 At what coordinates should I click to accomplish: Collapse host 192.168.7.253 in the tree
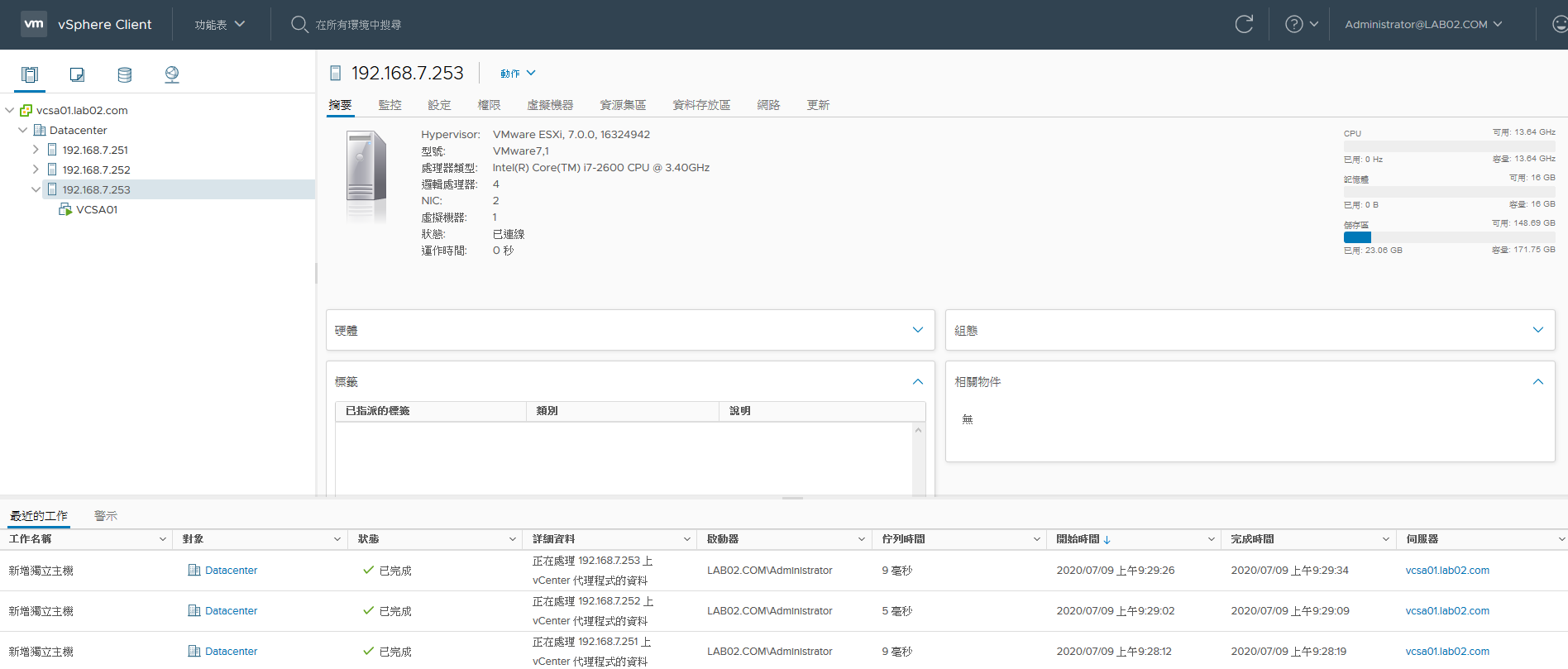(36, 189)
